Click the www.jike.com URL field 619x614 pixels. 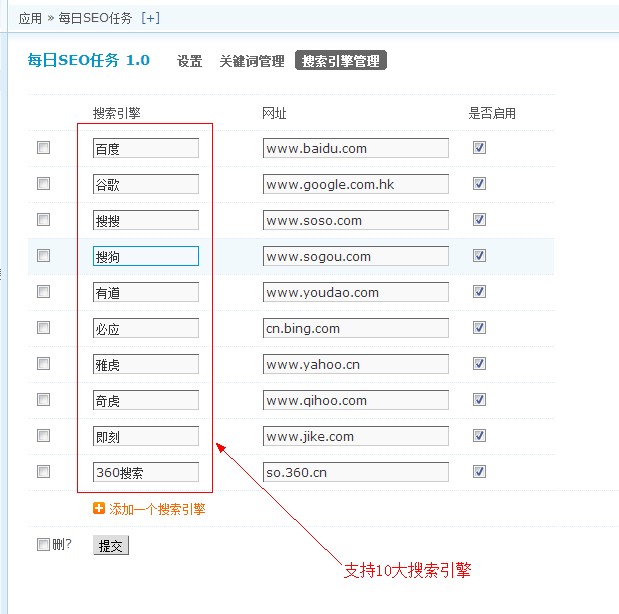point(356,436)
